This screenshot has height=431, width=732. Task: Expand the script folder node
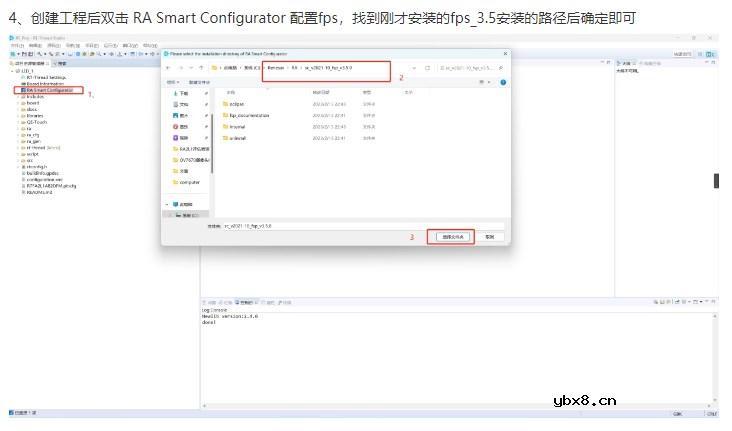click(18, 154)
